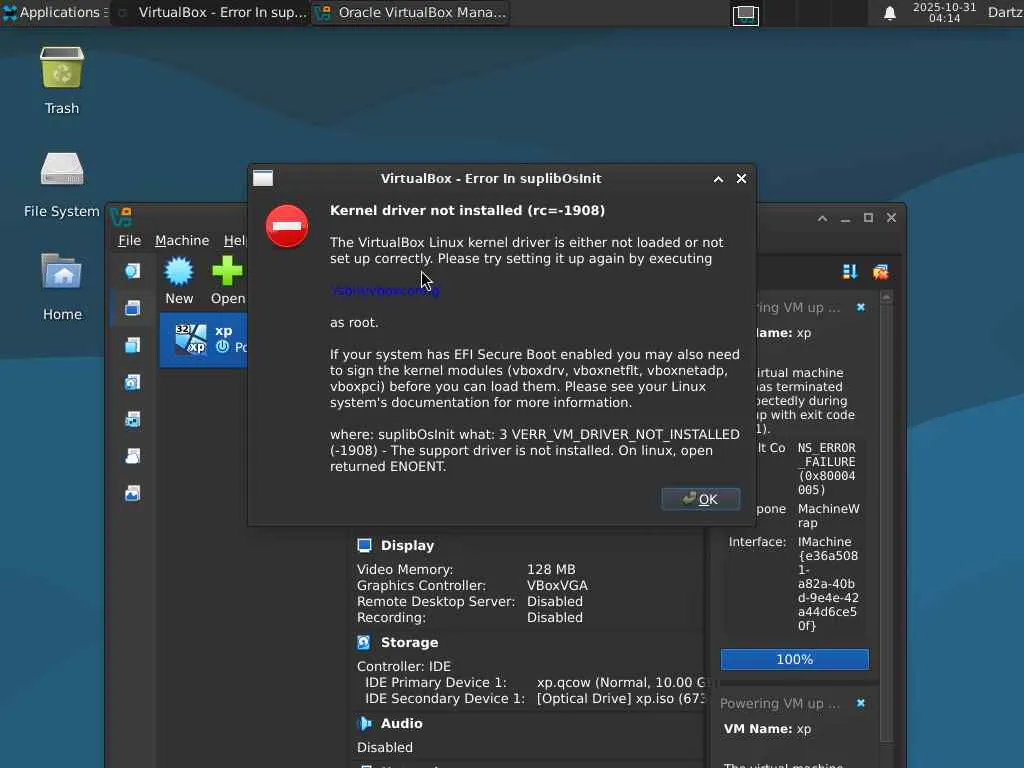Click the Display section monitor icon

pos(364,545)
